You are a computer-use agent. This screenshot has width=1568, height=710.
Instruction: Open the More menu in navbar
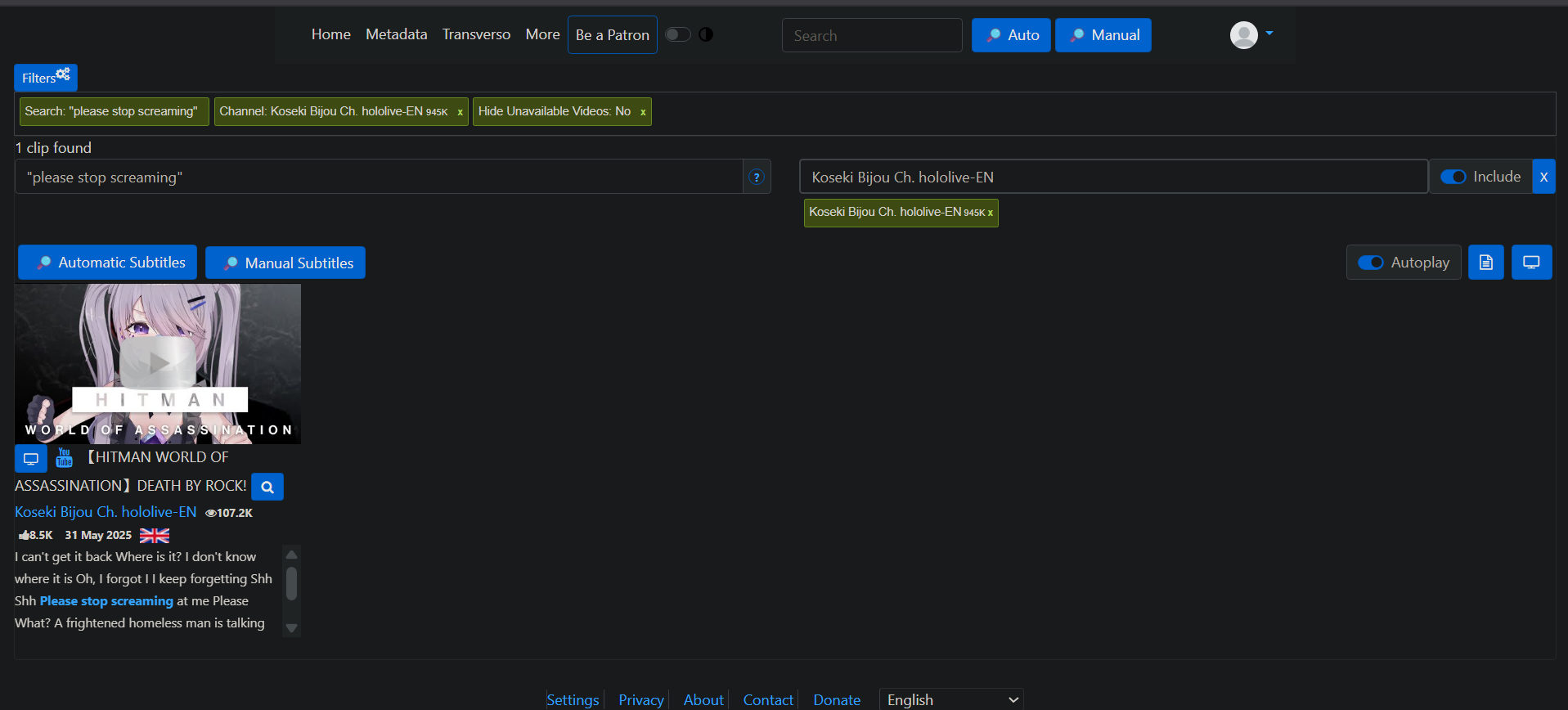click(543, 34)
